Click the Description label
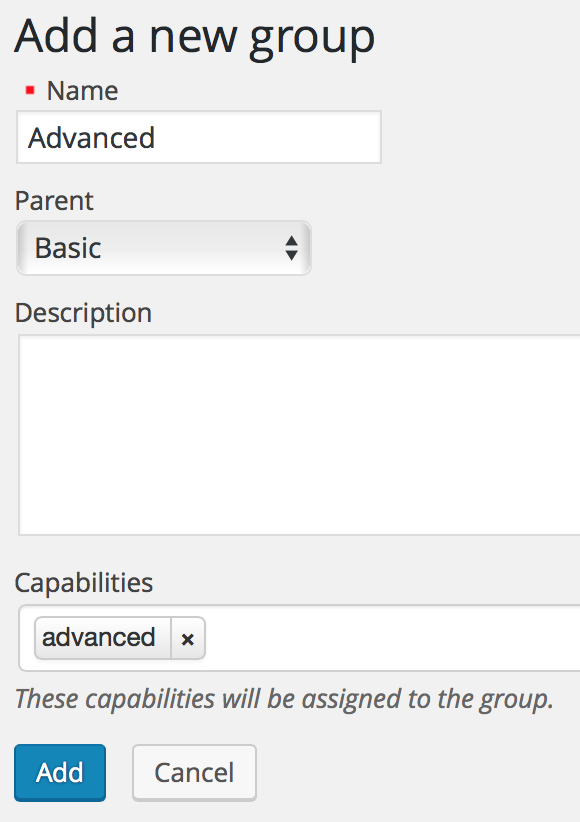 click(x=83, y=312)
